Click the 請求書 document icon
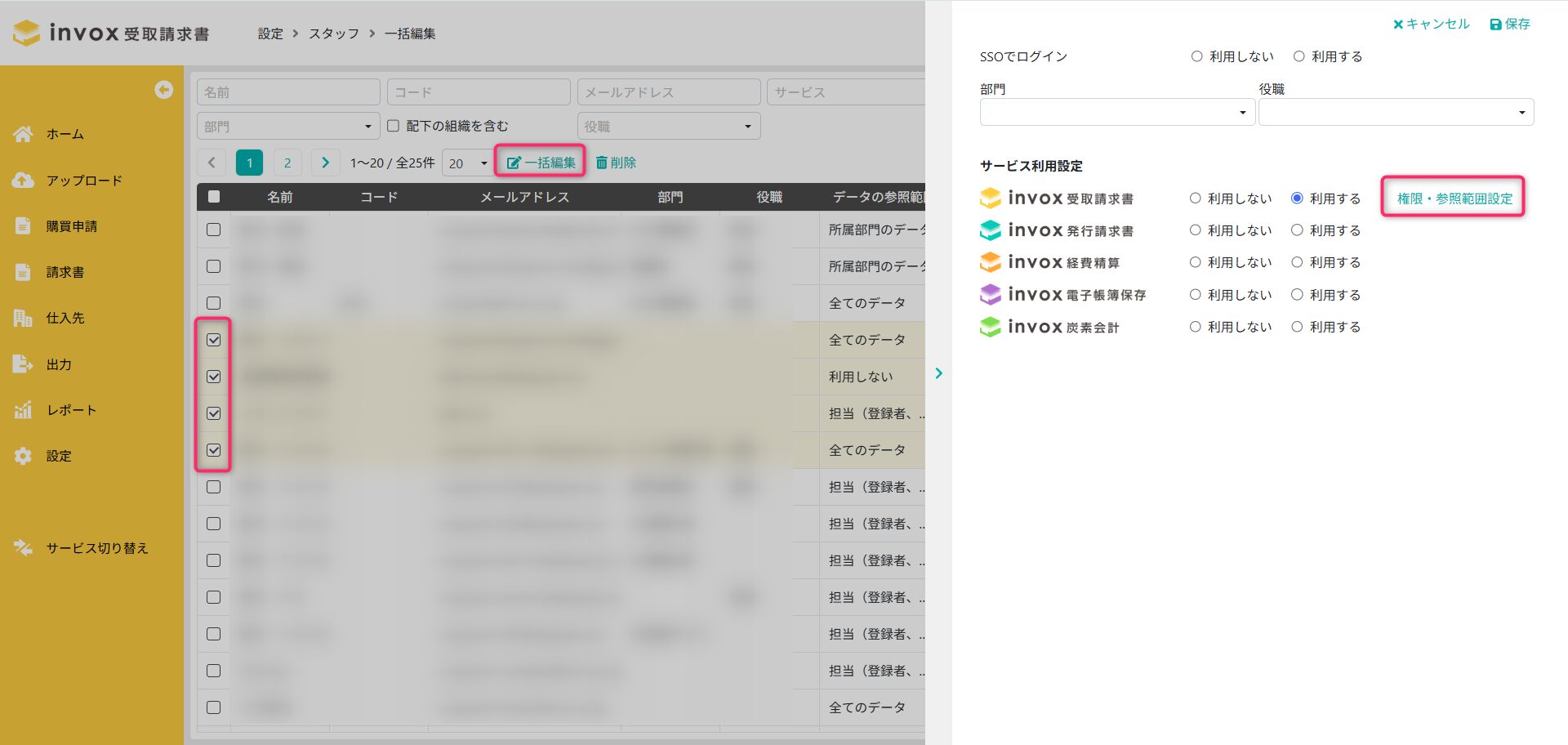The image size is (1568, 745). [23, 272]
